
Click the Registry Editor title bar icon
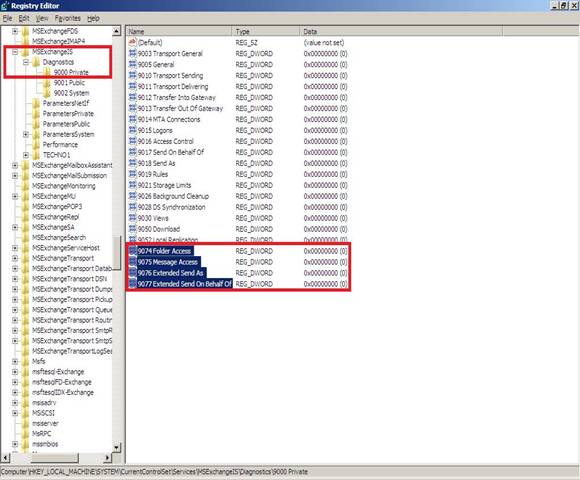pos(5,6)
